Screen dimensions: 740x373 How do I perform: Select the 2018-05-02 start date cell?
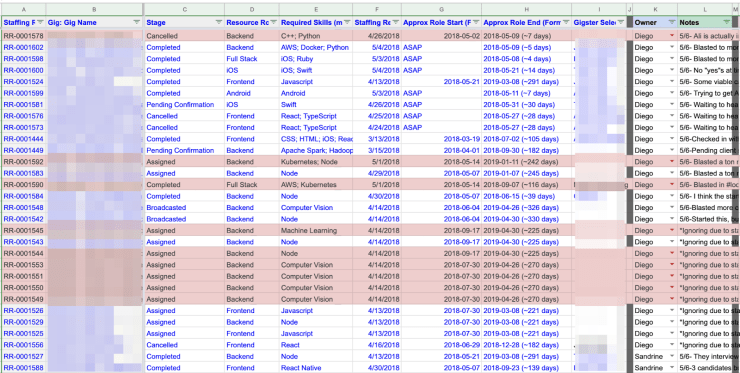442,36
